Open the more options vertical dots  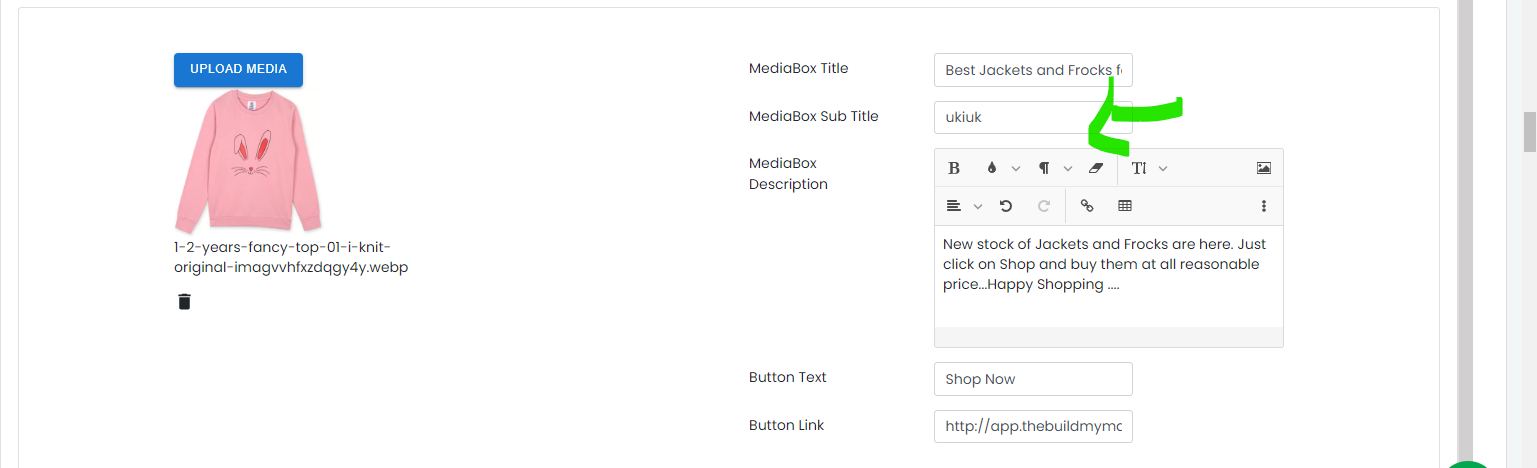point(1264,206)
